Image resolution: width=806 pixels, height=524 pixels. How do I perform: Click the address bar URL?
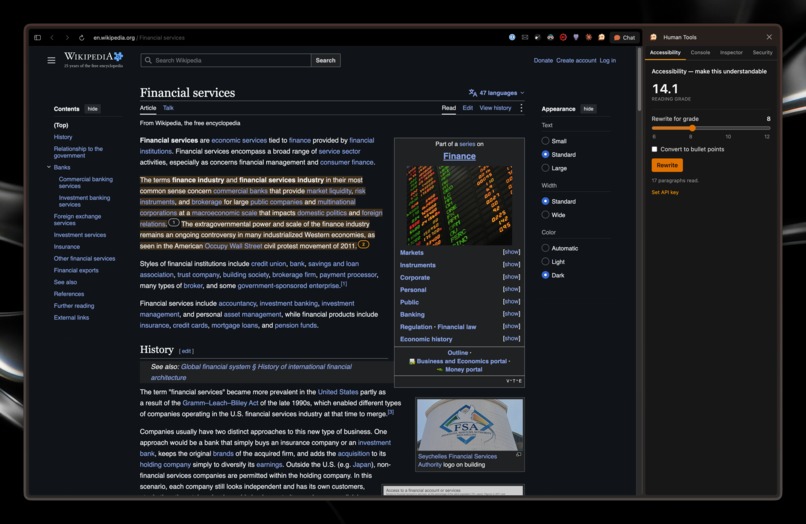click(139, 38)
